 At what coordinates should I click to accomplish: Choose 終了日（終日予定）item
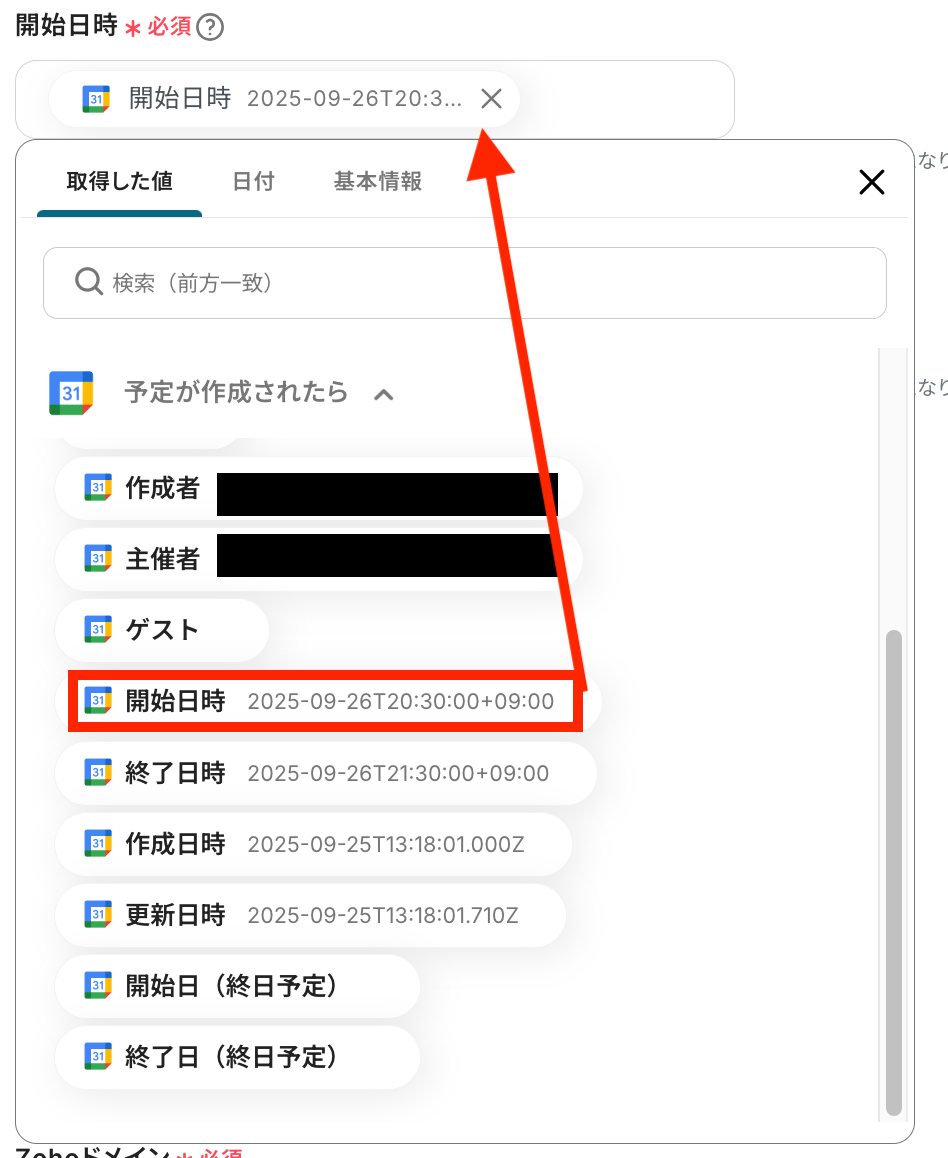click(238, 1057)
